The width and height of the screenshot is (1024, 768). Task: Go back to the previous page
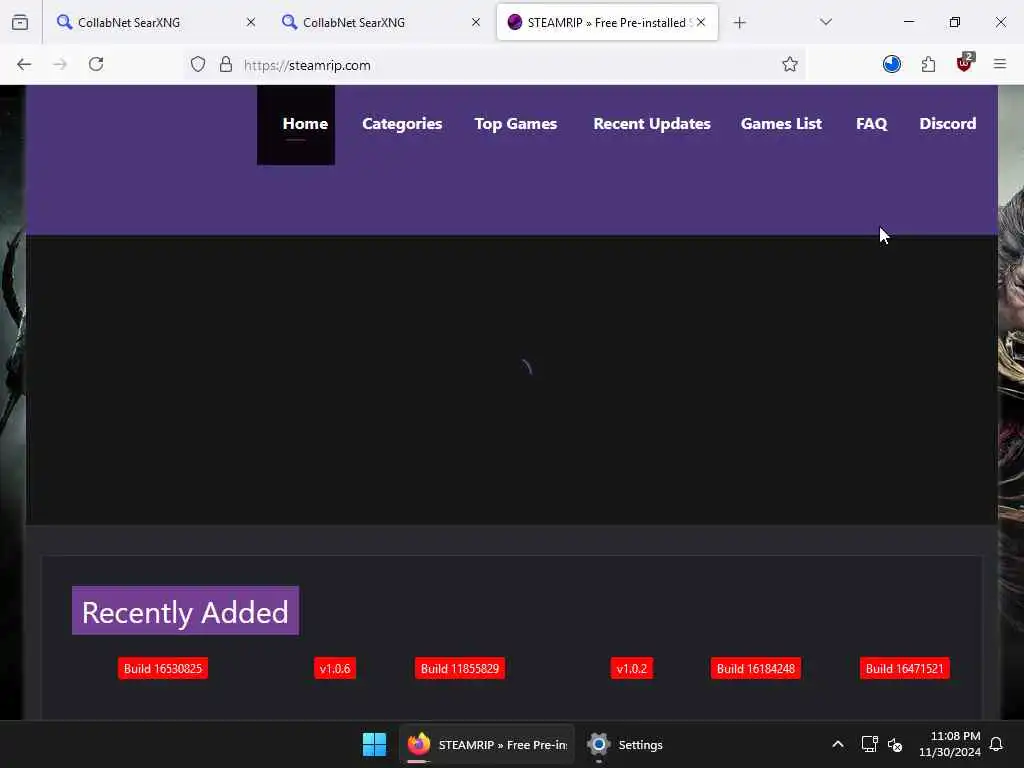tap(24, 64)
